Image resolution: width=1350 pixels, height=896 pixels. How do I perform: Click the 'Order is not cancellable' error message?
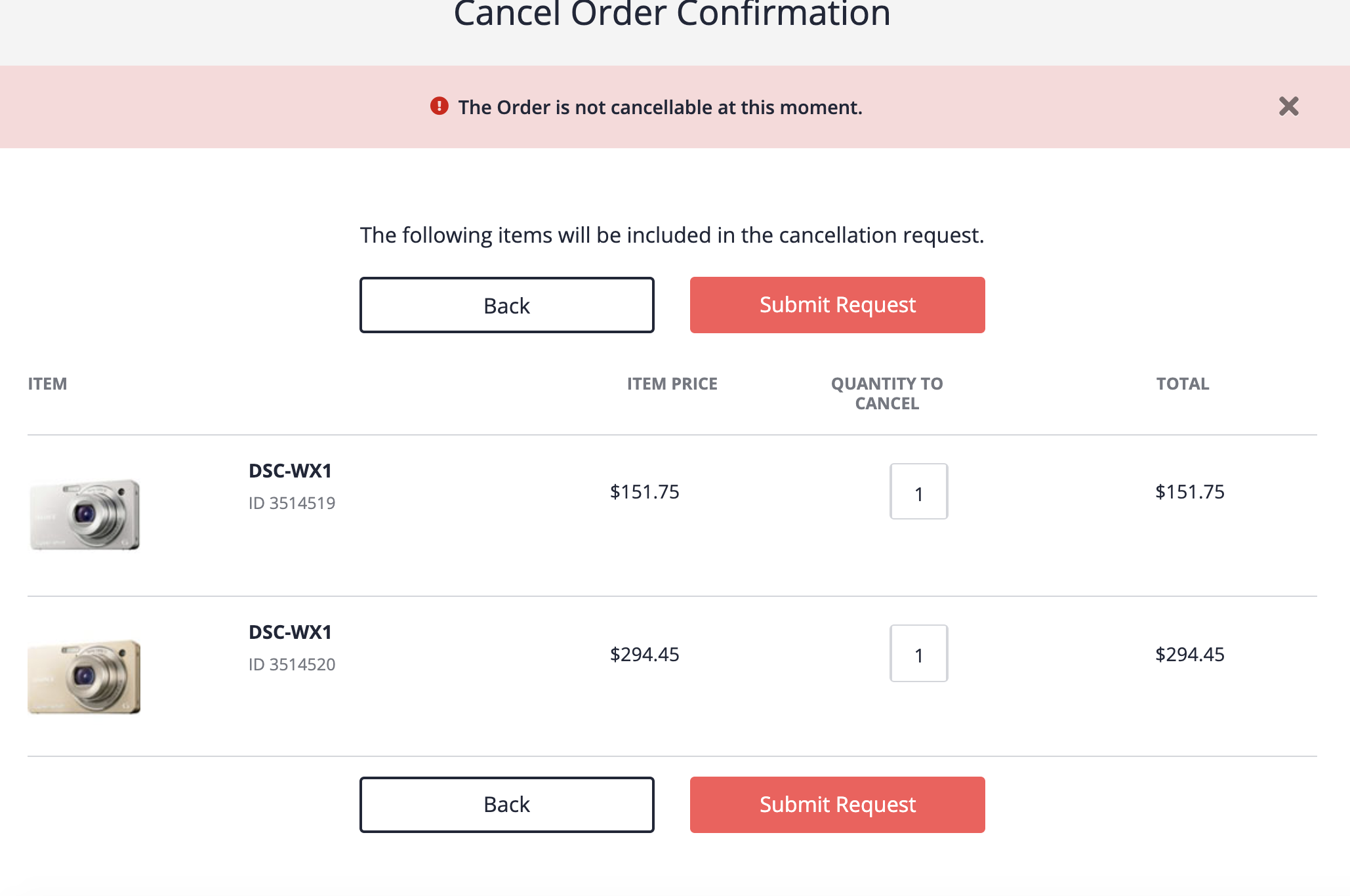(x=660, y=107)
